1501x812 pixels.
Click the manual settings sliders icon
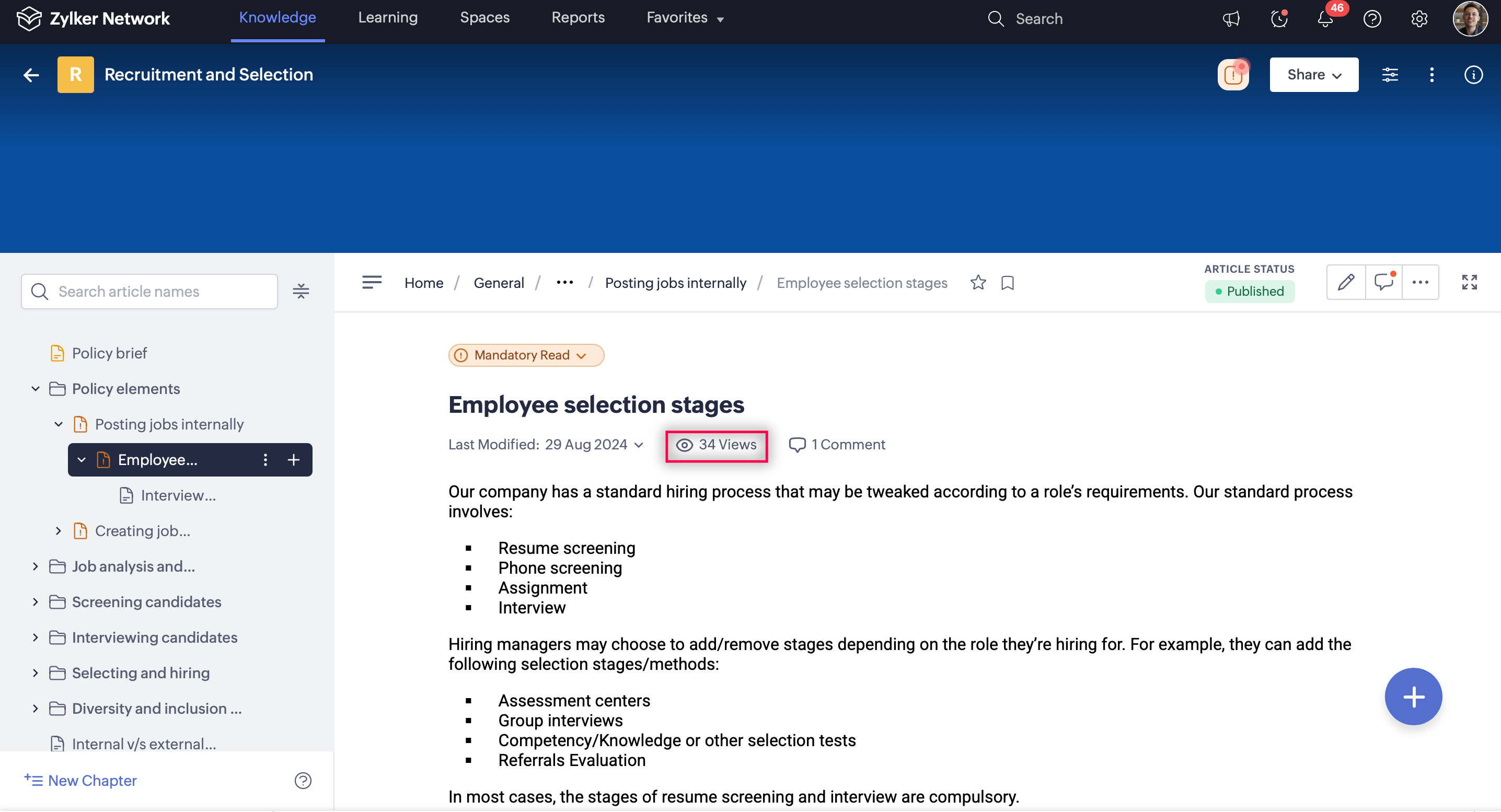[1390, 75]
